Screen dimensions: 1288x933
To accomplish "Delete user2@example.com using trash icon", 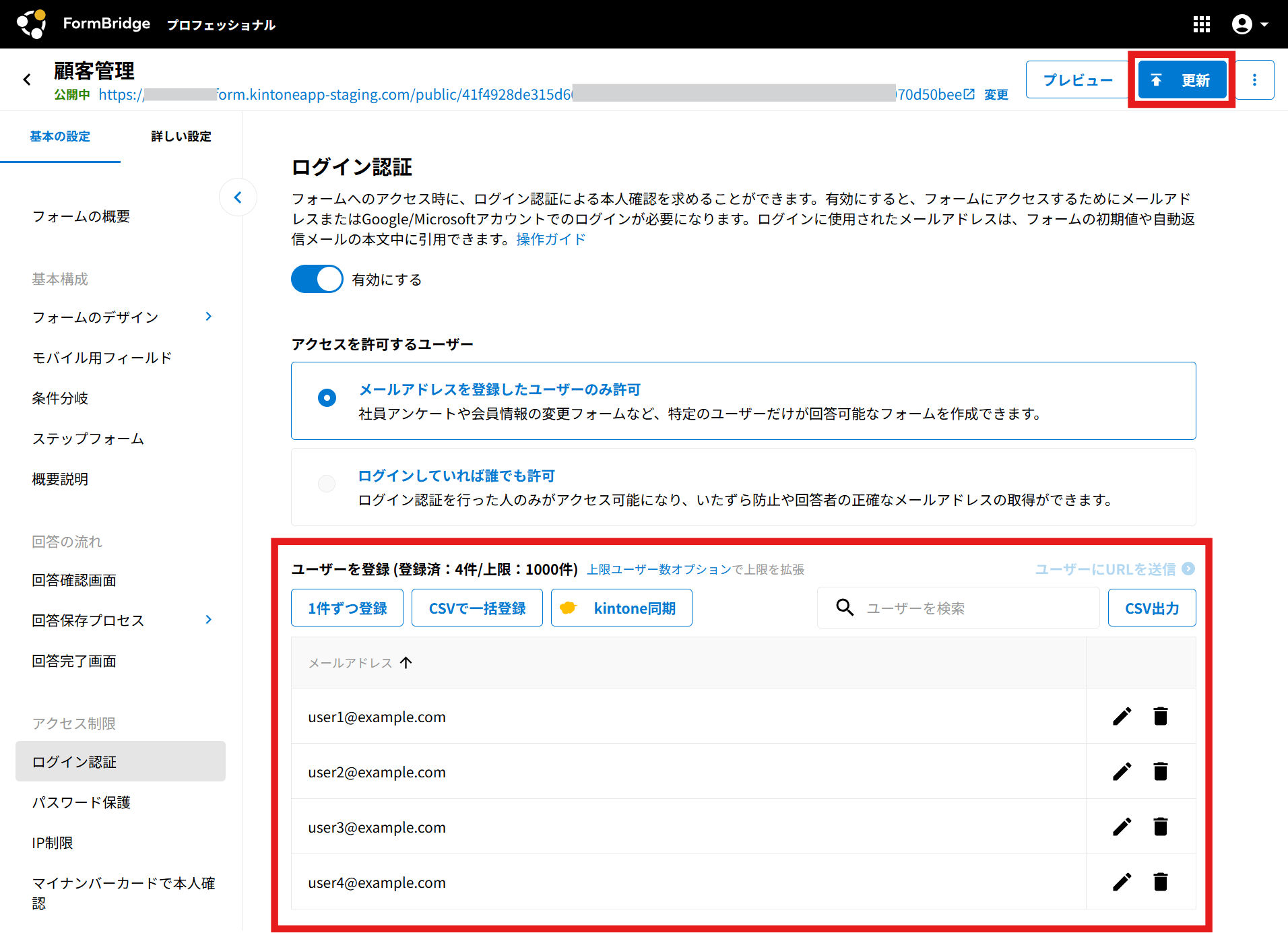I will click(1160, 772).
